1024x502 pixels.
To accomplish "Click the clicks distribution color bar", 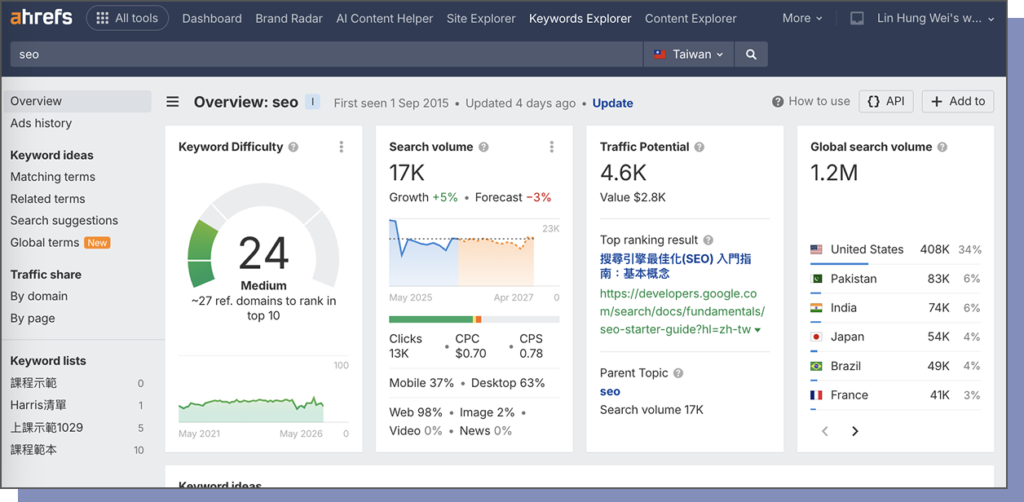I will point(474,319).
